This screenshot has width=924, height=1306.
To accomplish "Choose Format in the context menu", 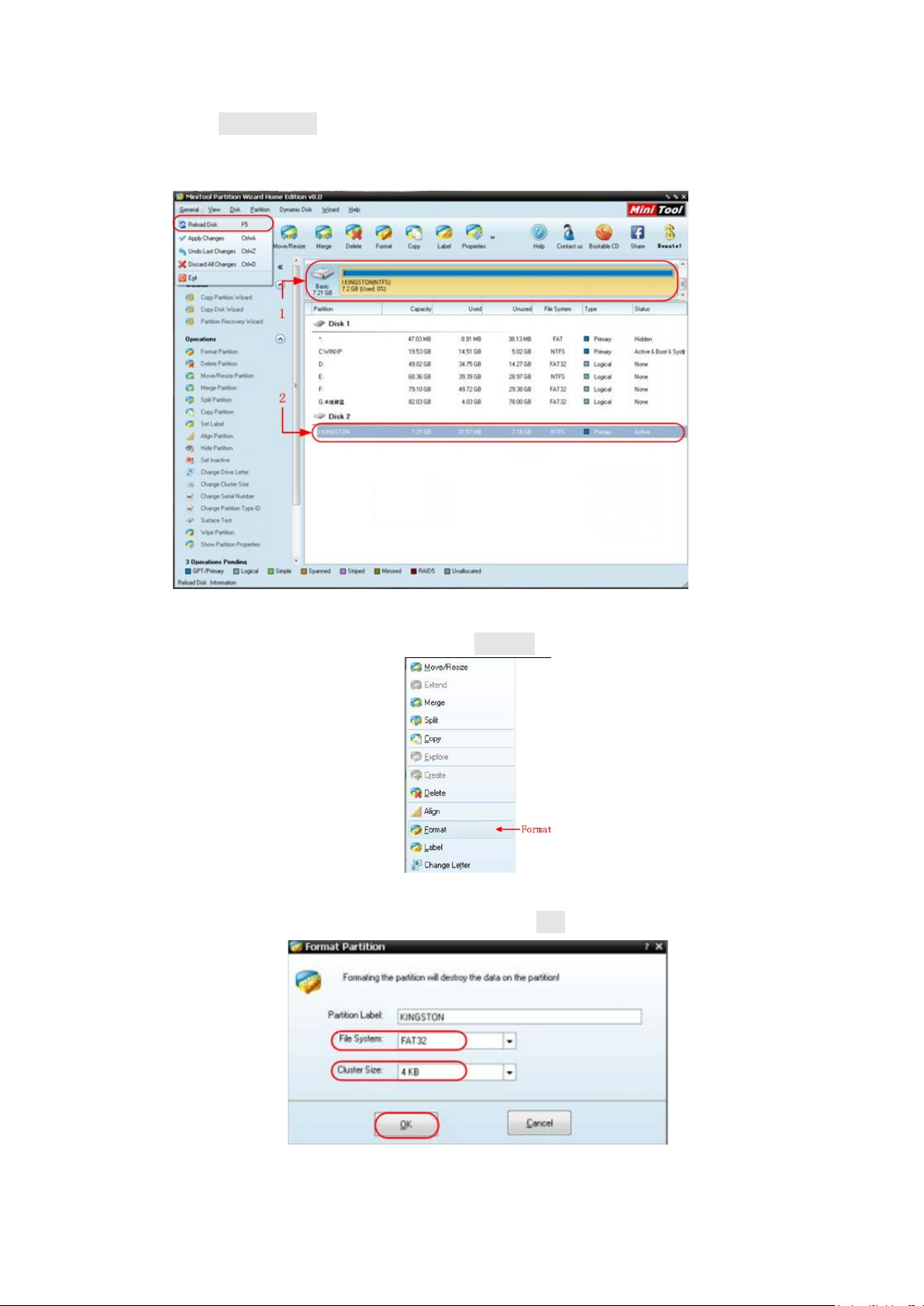I will pyautogui.click(x=460, y=829).
